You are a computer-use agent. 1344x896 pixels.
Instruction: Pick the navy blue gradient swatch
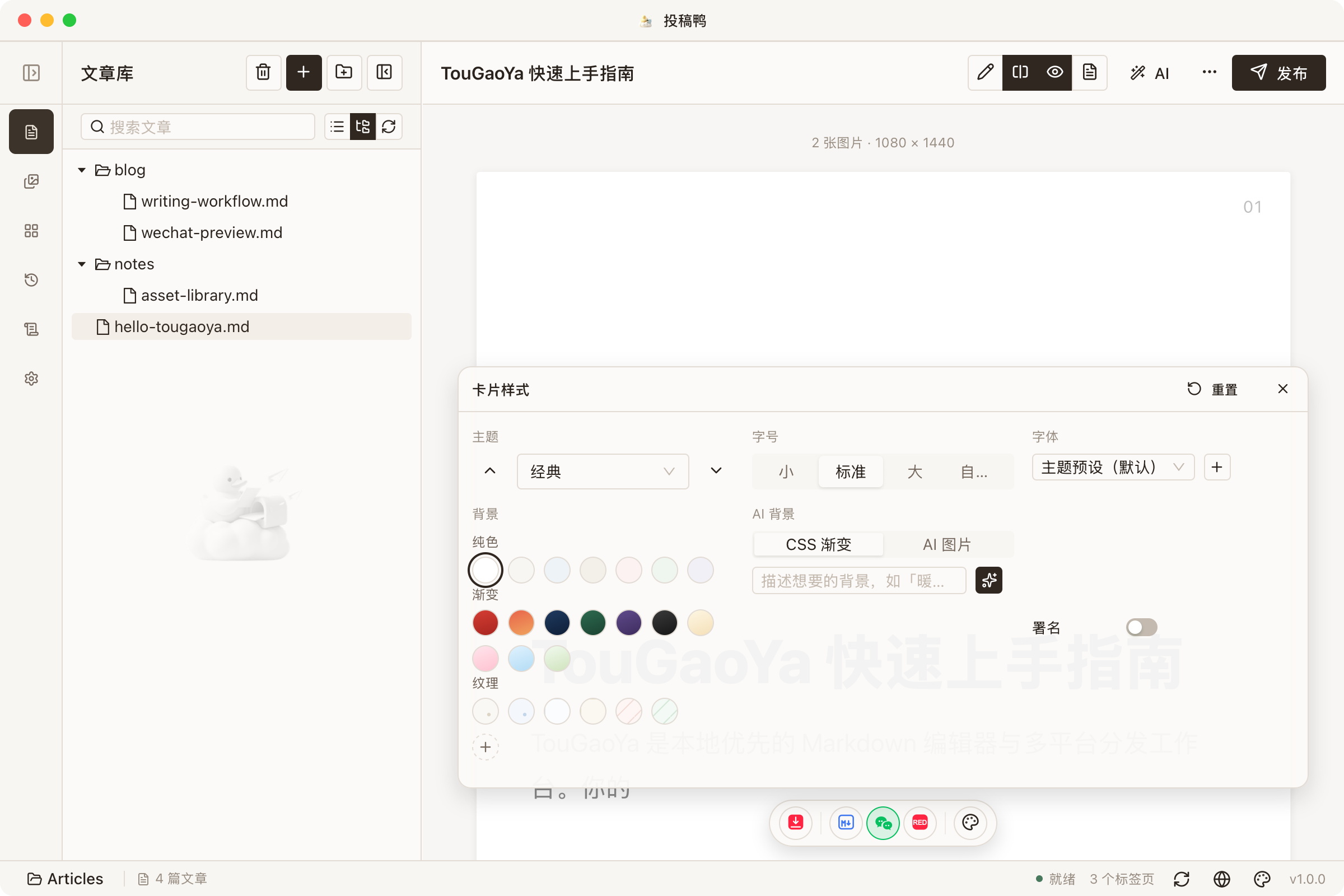click(x=557, y=622)
